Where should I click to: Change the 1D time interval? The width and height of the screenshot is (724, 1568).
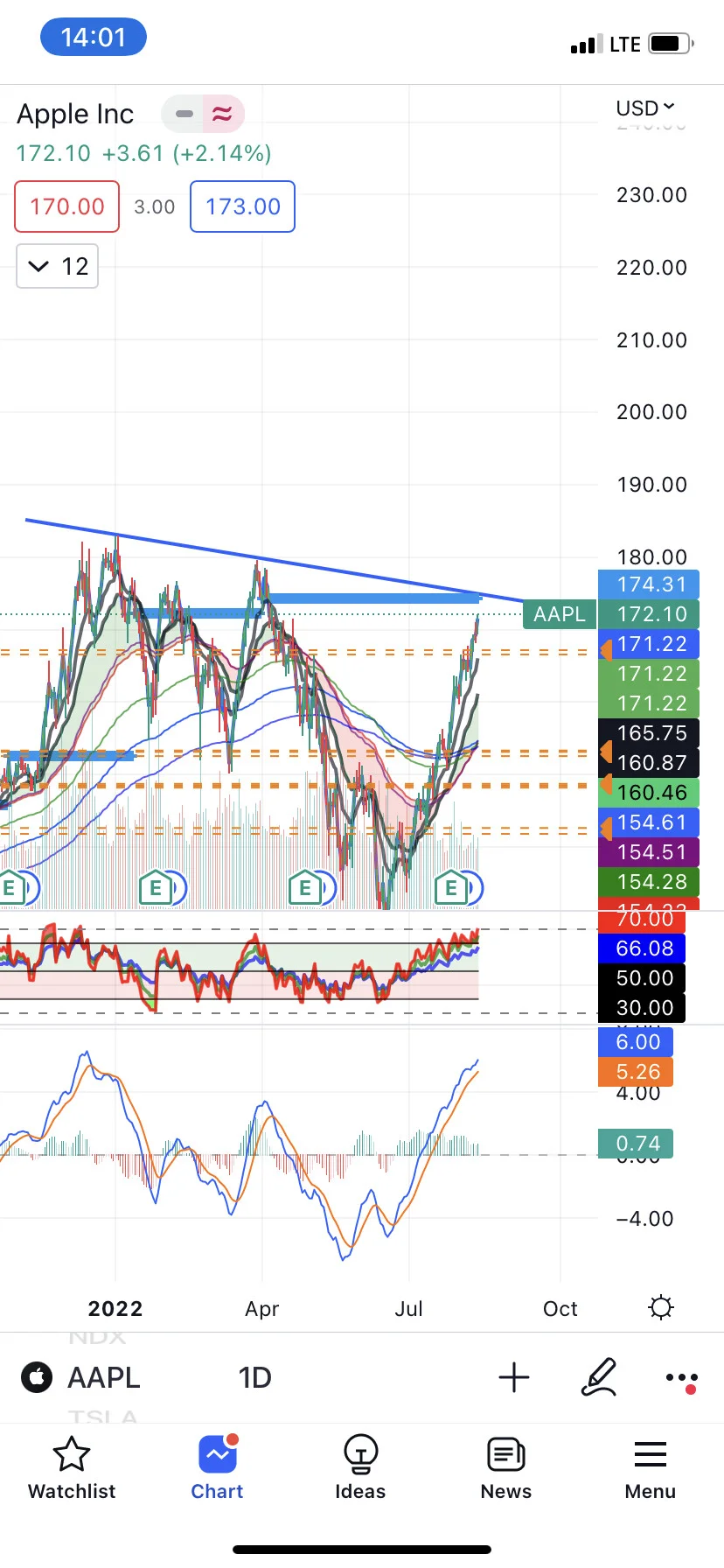point(254,1377)
